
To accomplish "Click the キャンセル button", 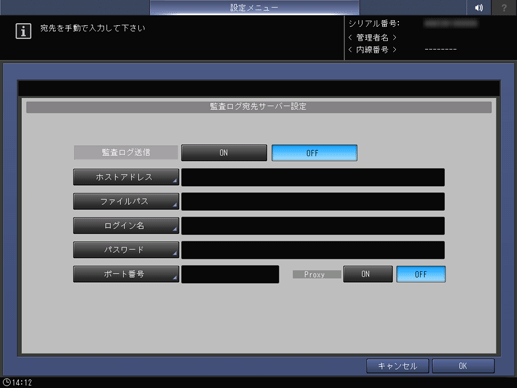I will (397, 366).
